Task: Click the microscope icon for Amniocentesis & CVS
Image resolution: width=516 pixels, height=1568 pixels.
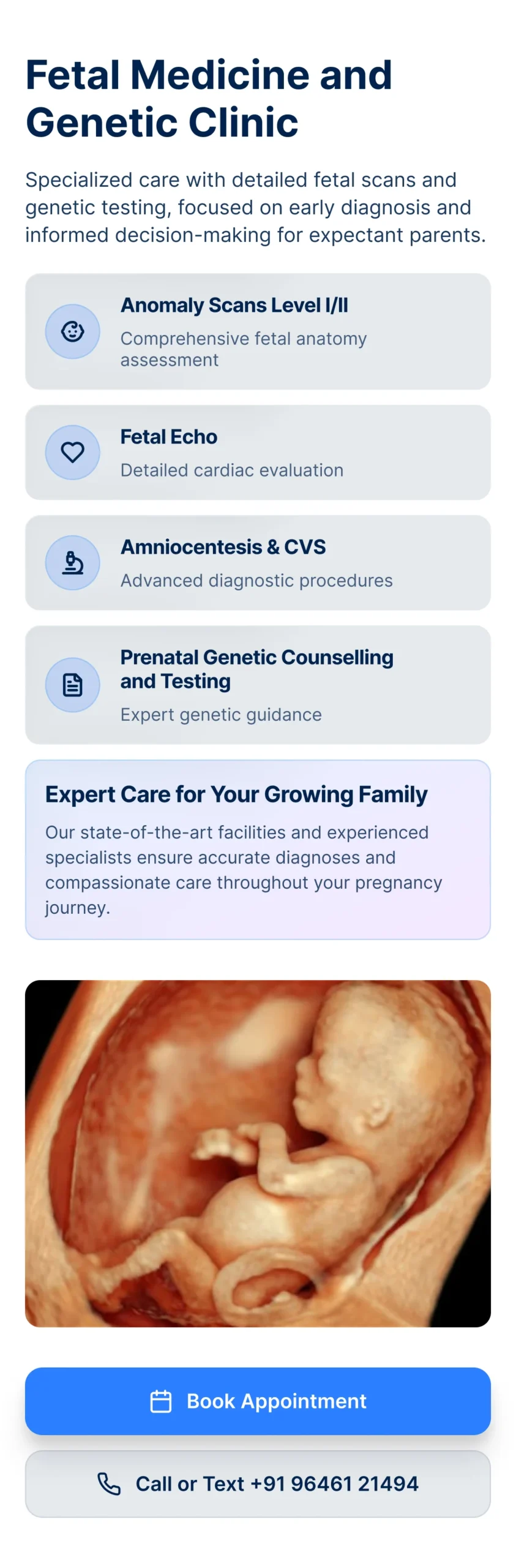Action: pyautogui.click(x=72, y=562)
